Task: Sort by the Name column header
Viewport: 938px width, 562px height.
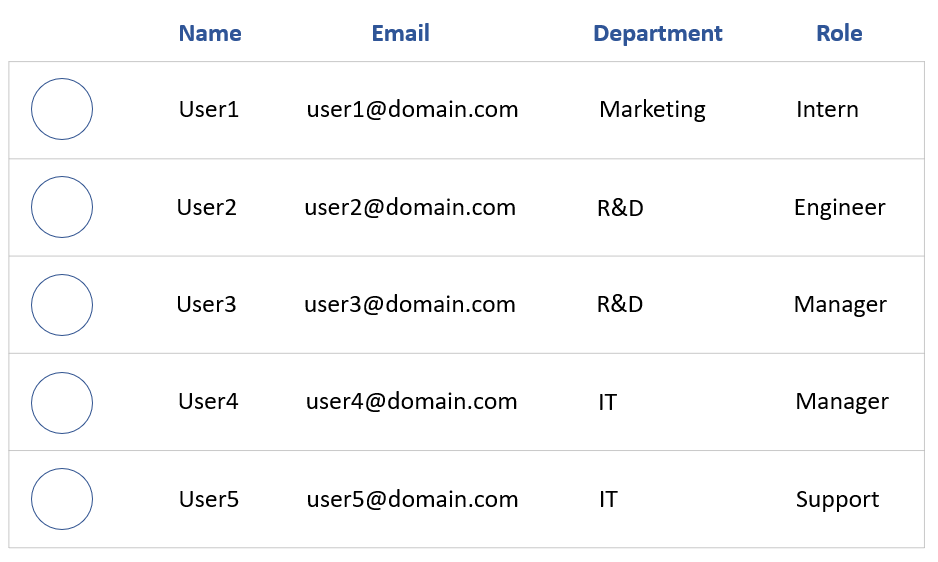Action: click(210, 33)
